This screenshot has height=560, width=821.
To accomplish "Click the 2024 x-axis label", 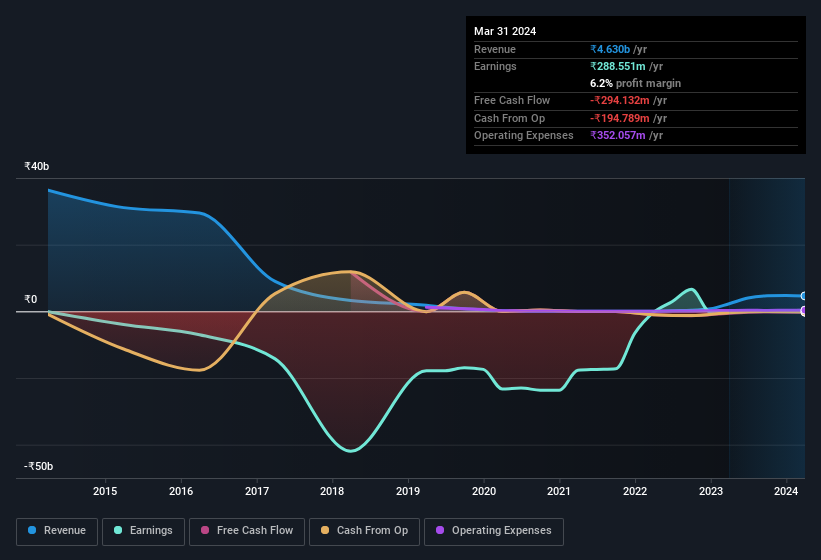I will coord(786,491).
